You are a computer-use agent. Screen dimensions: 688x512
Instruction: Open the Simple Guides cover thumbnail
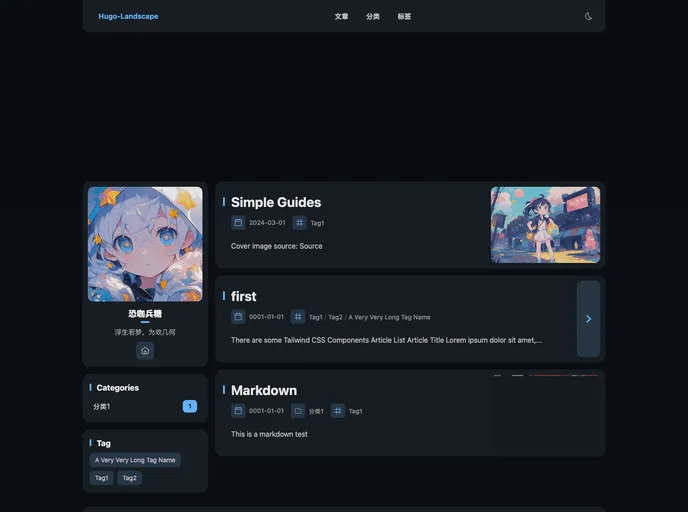point(545,225)
